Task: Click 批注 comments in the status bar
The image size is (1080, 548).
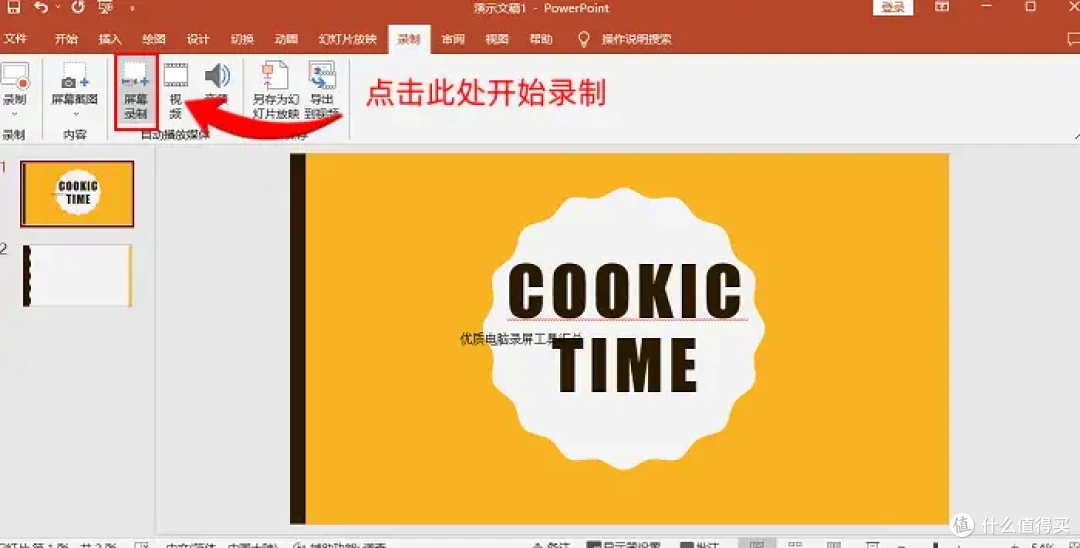Action: point(700,545)
